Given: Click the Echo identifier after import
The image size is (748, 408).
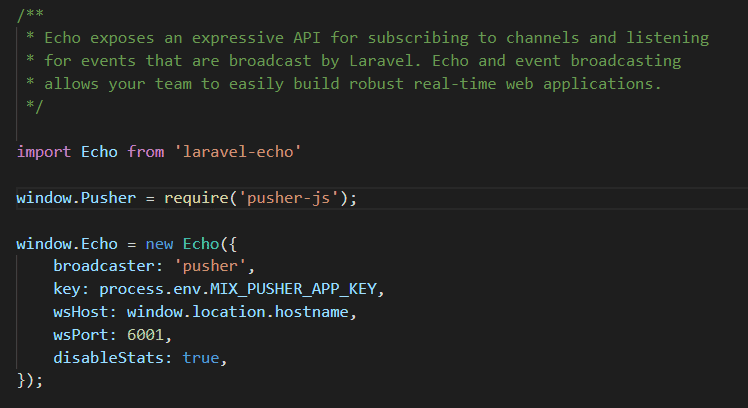Looking at the screenshot, I should coord(99,152).
